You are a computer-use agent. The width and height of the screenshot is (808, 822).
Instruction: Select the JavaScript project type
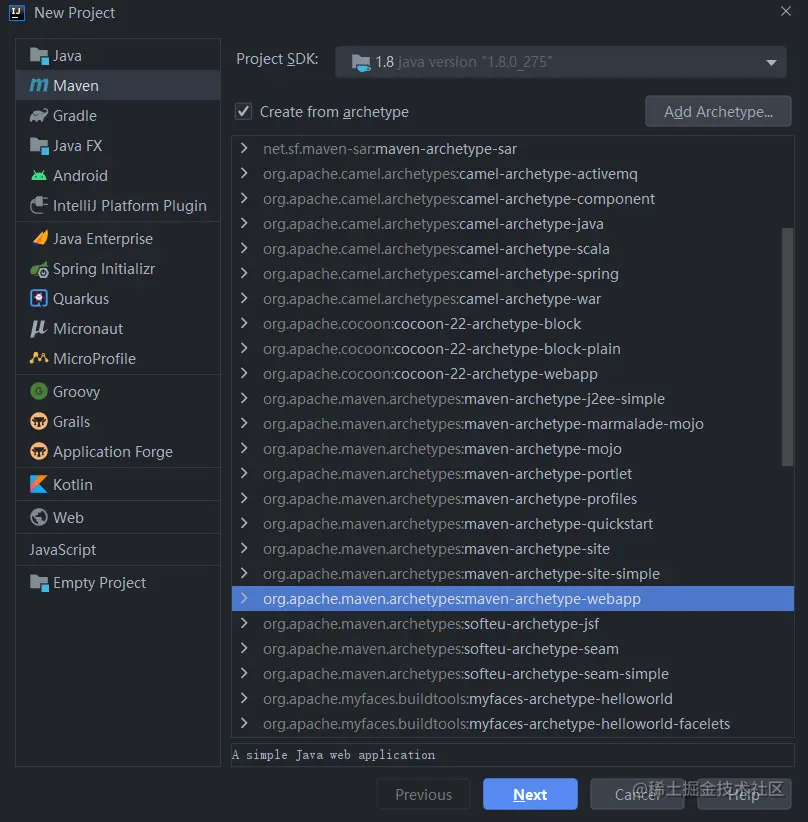tap(62, 549)
